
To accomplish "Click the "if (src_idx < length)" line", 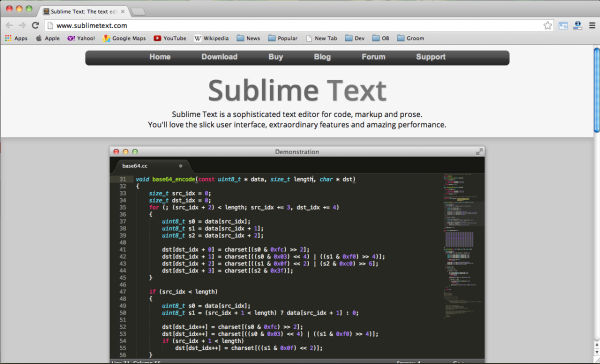I will pos(183,292).
